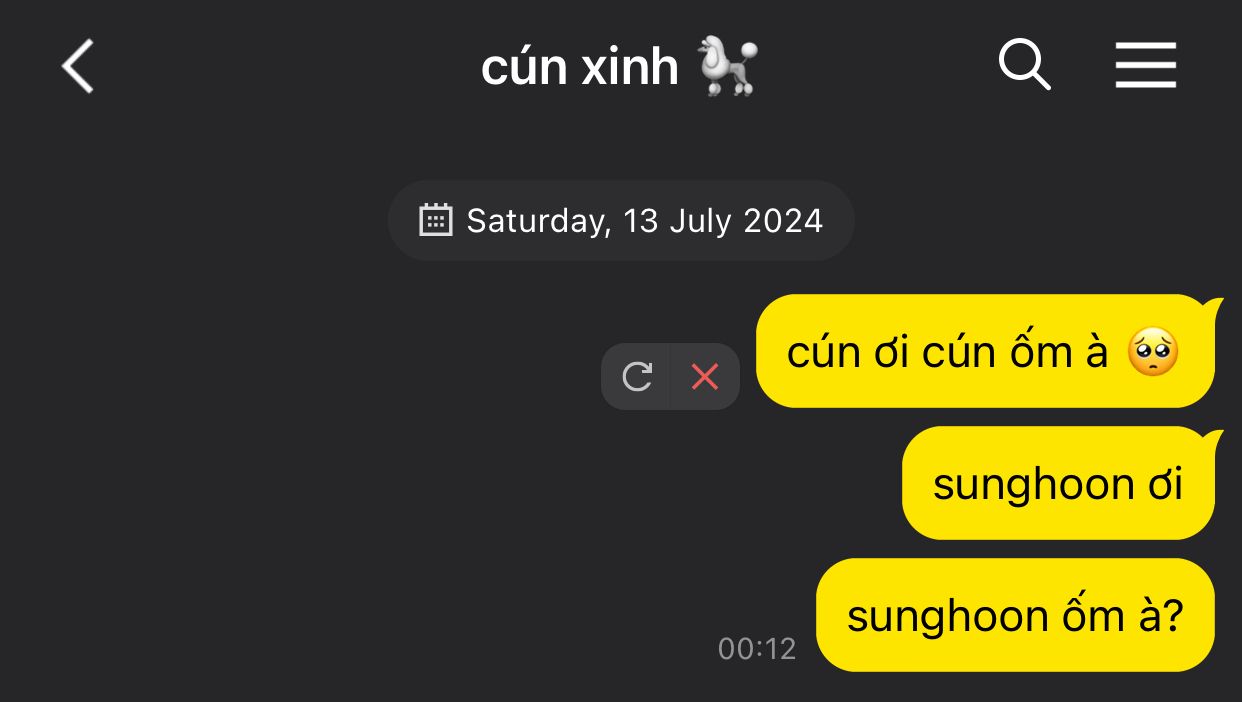
Task: Go back using the left arrow
Action: [x=78, y=67]
